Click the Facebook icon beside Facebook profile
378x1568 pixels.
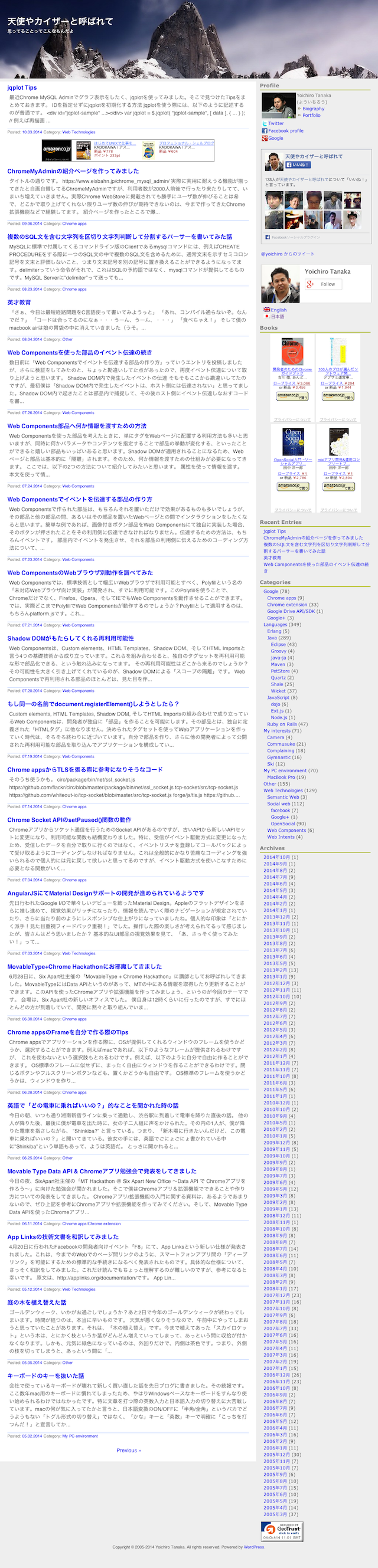[265, 131]
